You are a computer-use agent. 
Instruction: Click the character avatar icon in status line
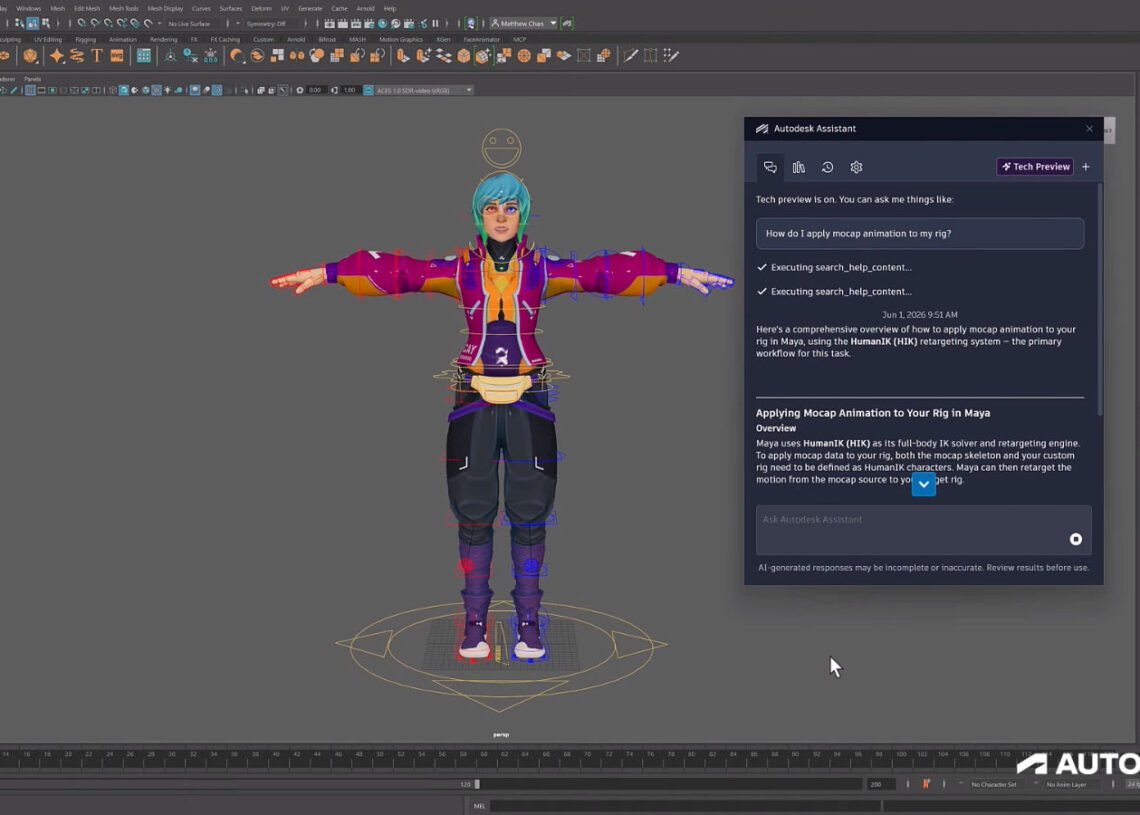coord(471,23)
